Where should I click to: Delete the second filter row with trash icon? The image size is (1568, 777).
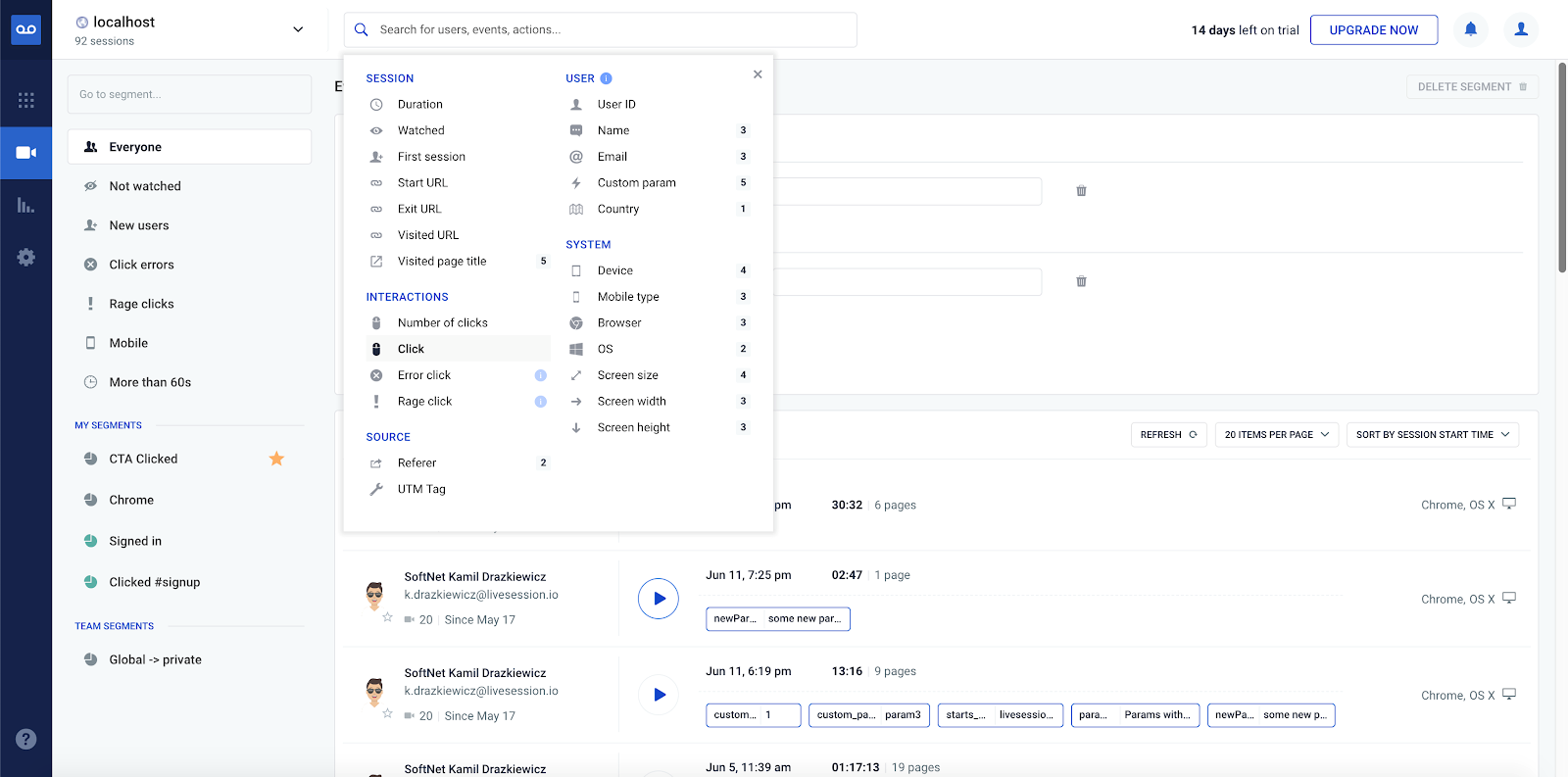[x=1081, y=281]
